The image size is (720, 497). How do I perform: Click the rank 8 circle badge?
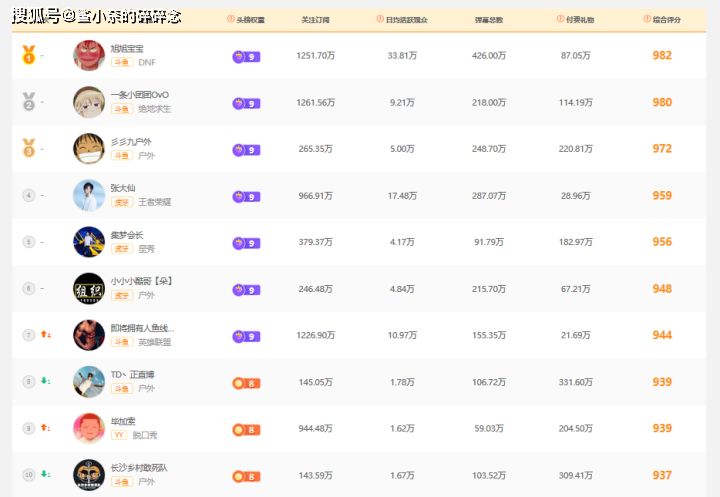[28, 382]
